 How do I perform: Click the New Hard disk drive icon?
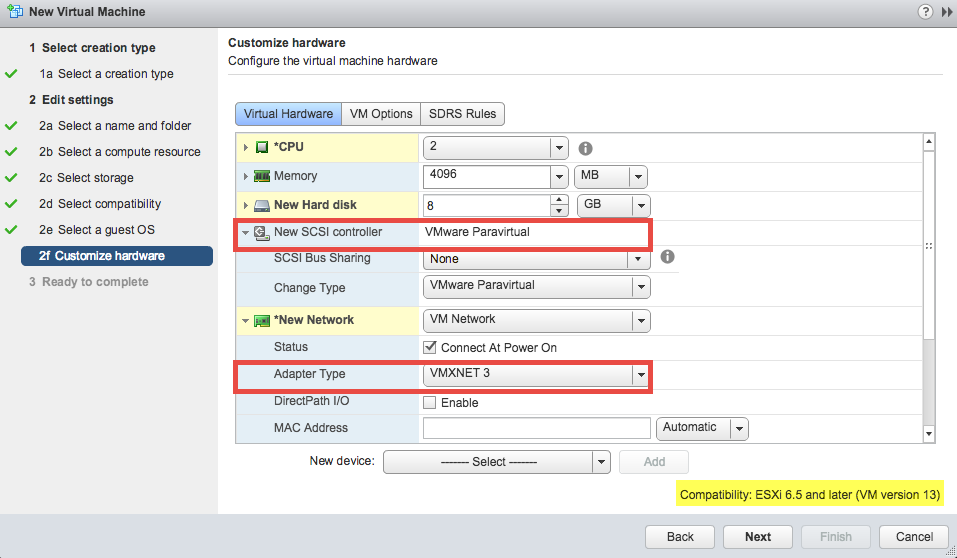coord(262,206)
